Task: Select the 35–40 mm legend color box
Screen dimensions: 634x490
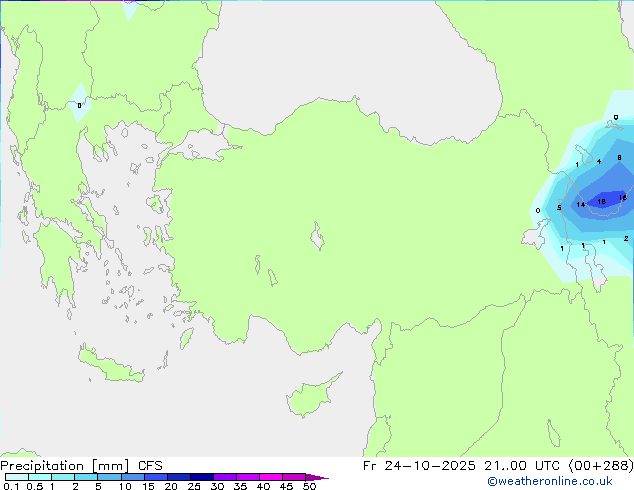Action: coord(247,477)
